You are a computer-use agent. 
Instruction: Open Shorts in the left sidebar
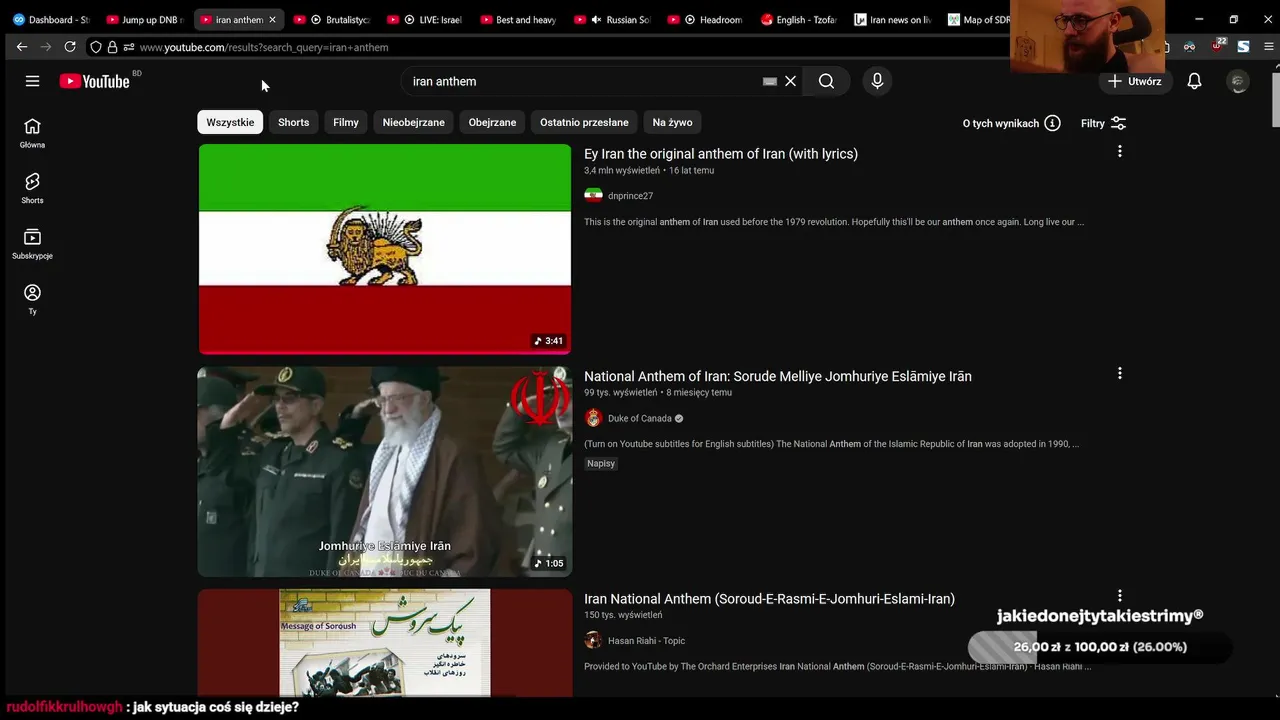coord(32,188)
